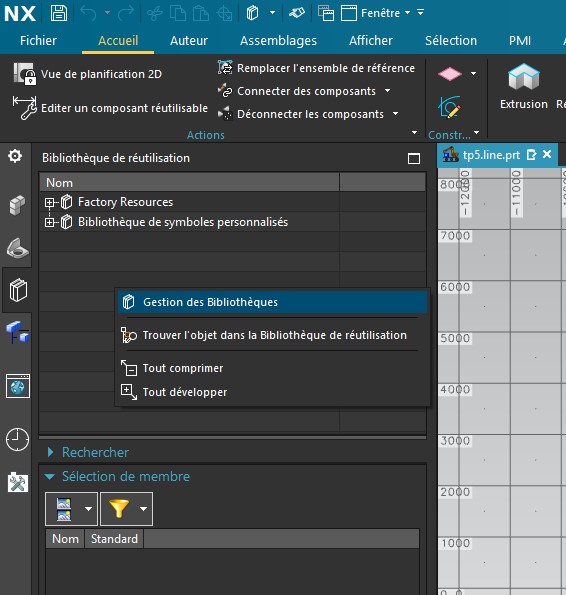This screenshot has height=595, width=566.
Task: Select the sketch Constr... pencil icon
Action: [450, 108]
